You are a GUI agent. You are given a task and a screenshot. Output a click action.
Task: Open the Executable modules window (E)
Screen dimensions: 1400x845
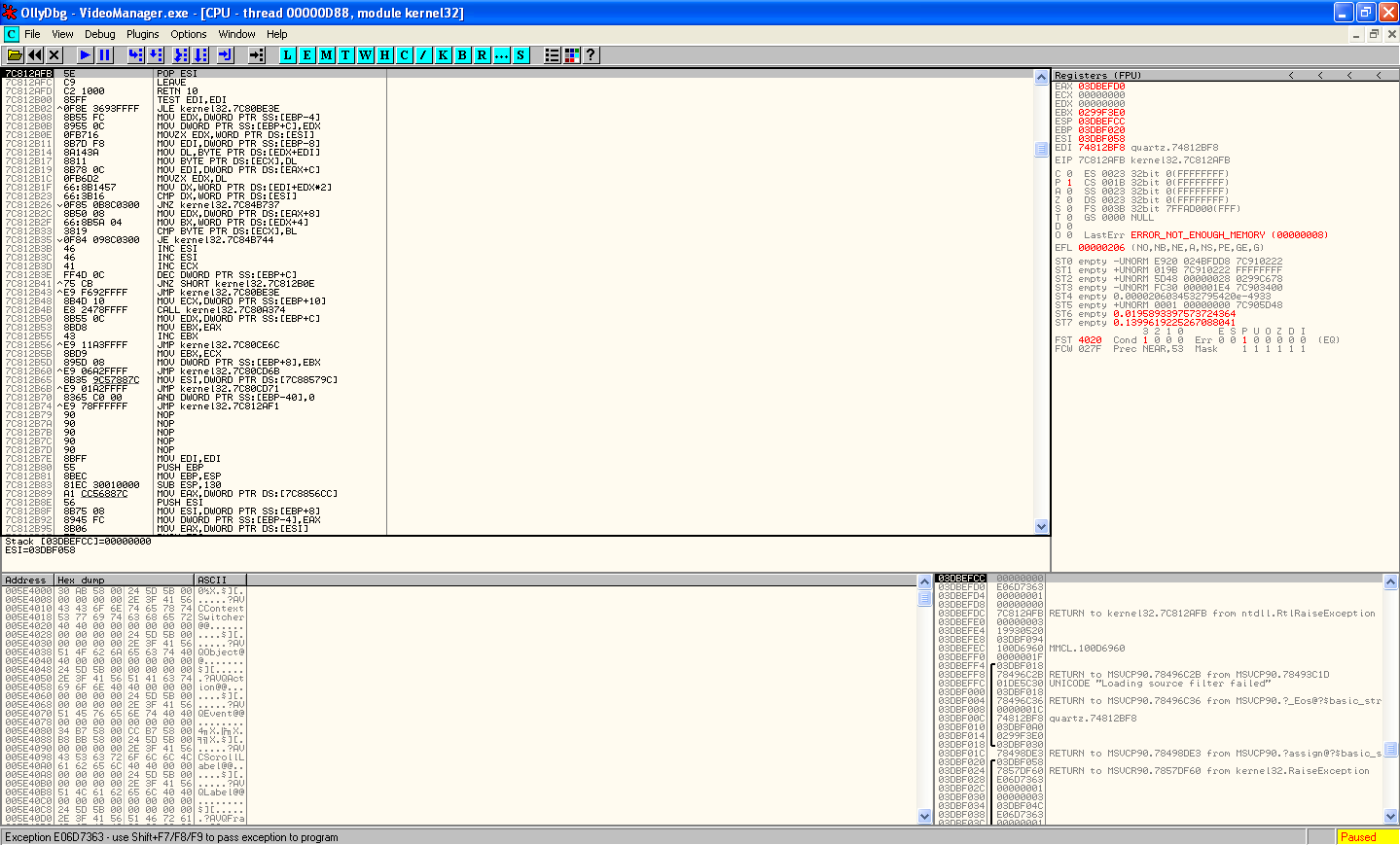point(306,55)
